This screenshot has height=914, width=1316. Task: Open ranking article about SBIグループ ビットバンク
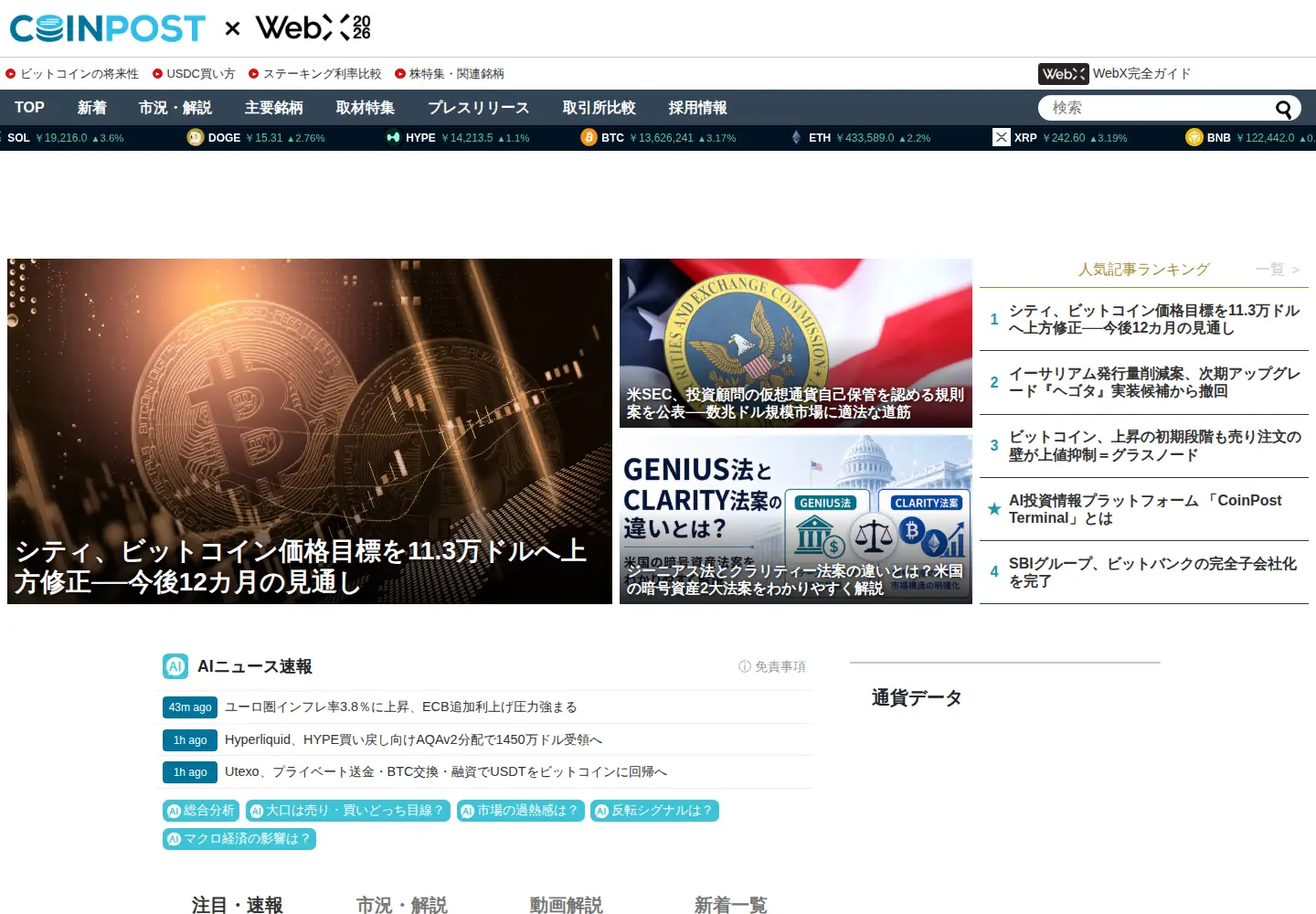[1152, 572]
